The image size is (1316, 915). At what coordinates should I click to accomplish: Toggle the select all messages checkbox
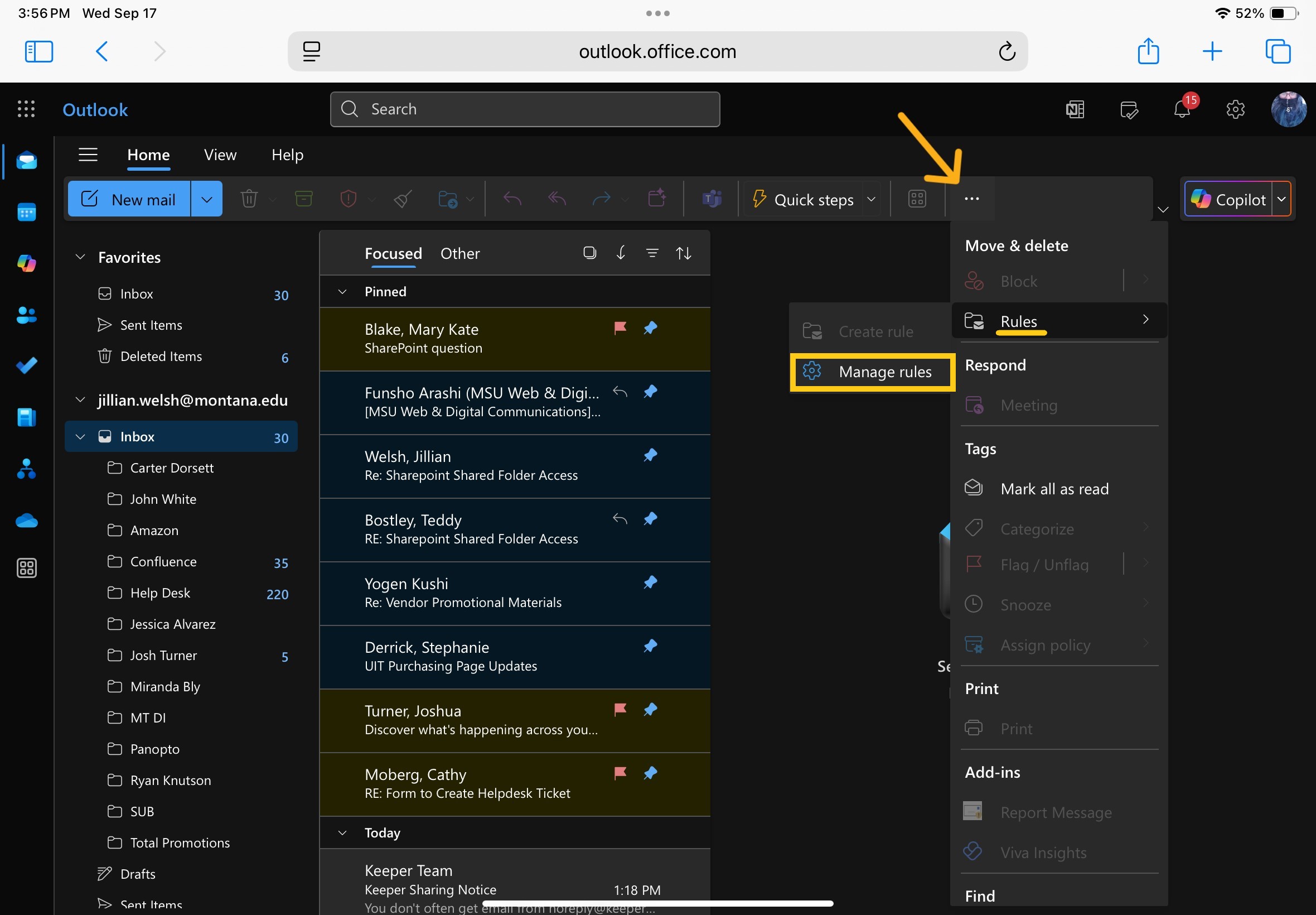(589, 253)
